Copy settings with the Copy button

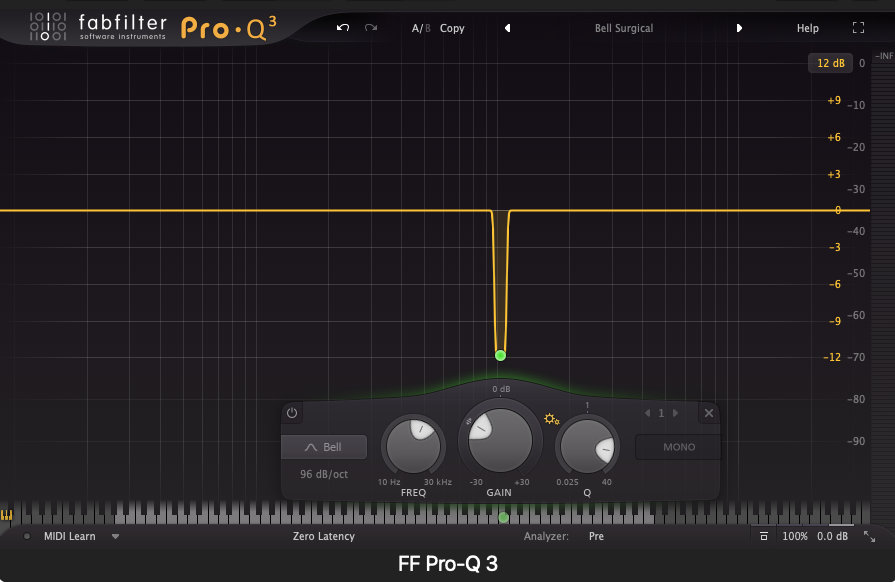pos(452,28)
